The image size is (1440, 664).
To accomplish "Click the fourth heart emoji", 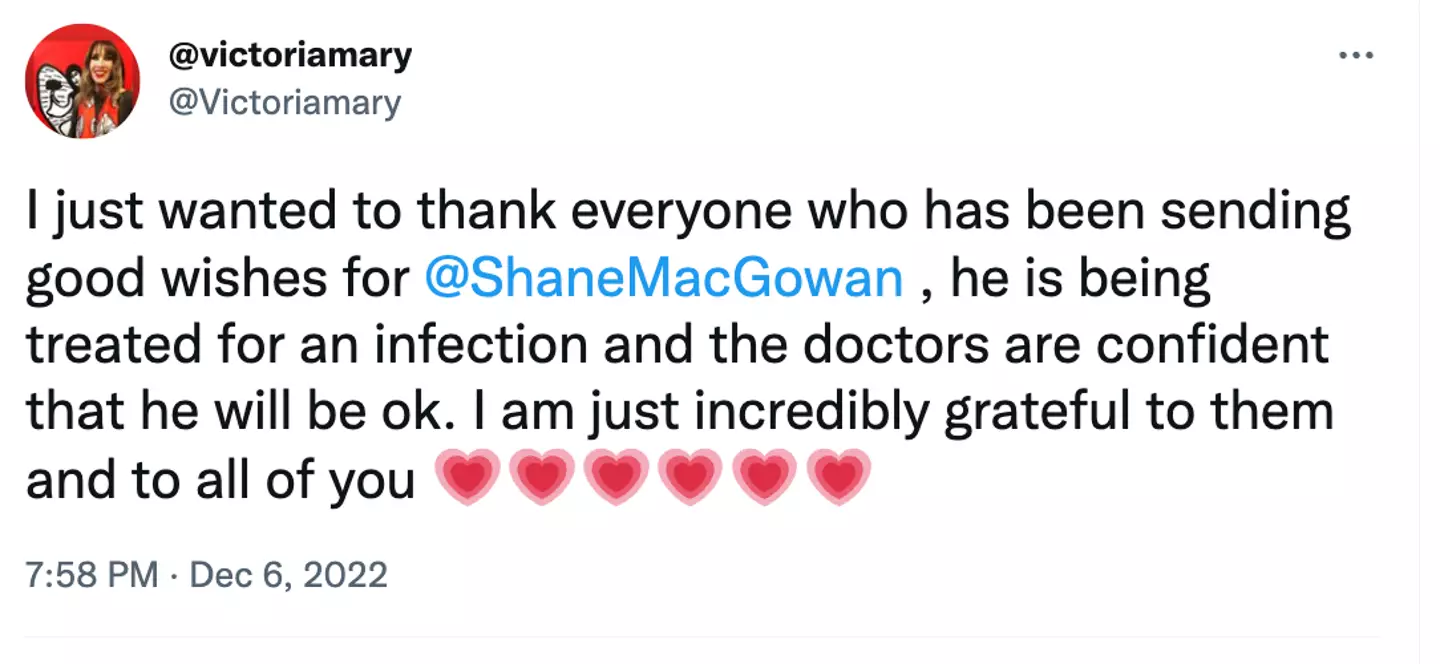I will click(x=690, y=479).
